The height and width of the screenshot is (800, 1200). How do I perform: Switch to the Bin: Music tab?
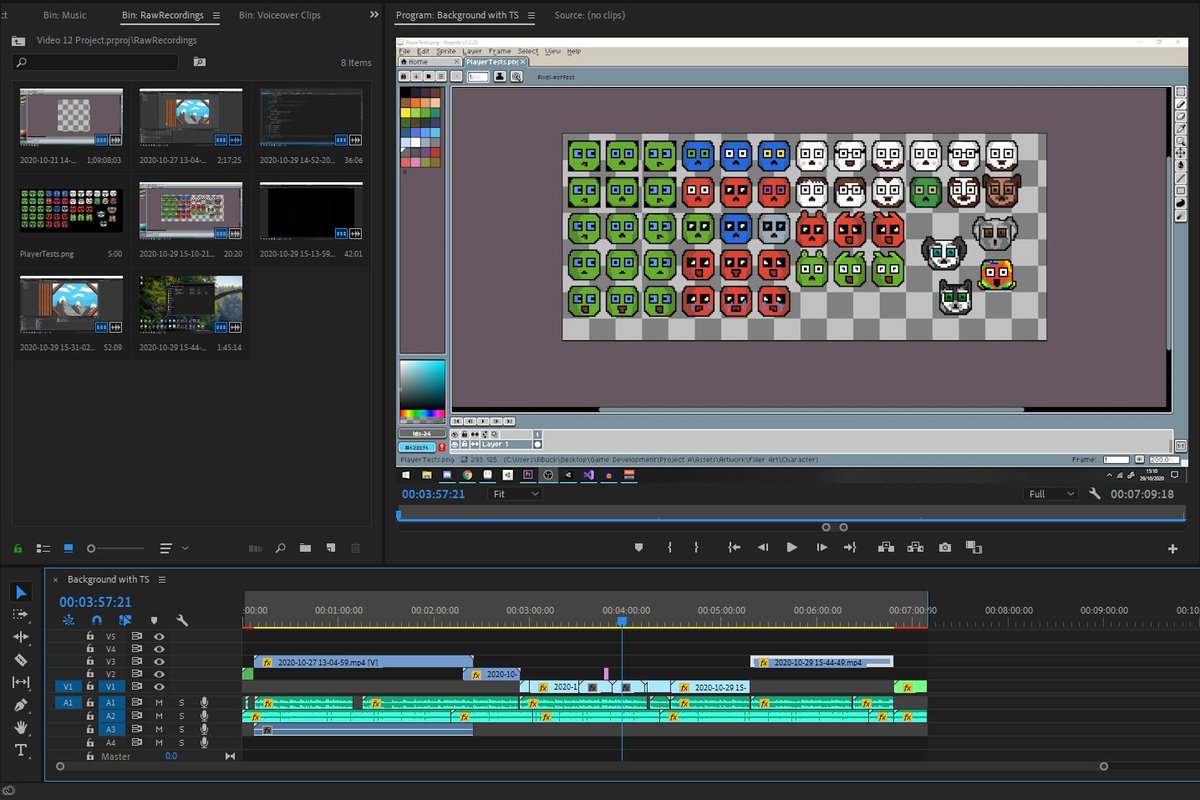pyautogui.click(x=65, y=16)
